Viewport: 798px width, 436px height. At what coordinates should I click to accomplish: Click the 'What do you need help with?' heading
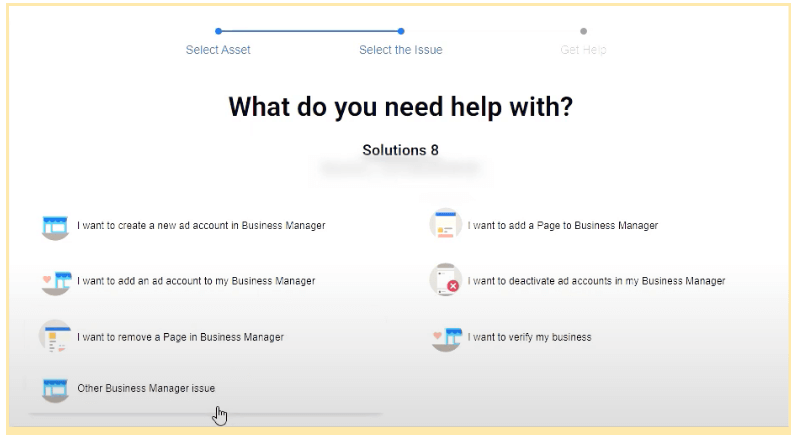(401, 107)
